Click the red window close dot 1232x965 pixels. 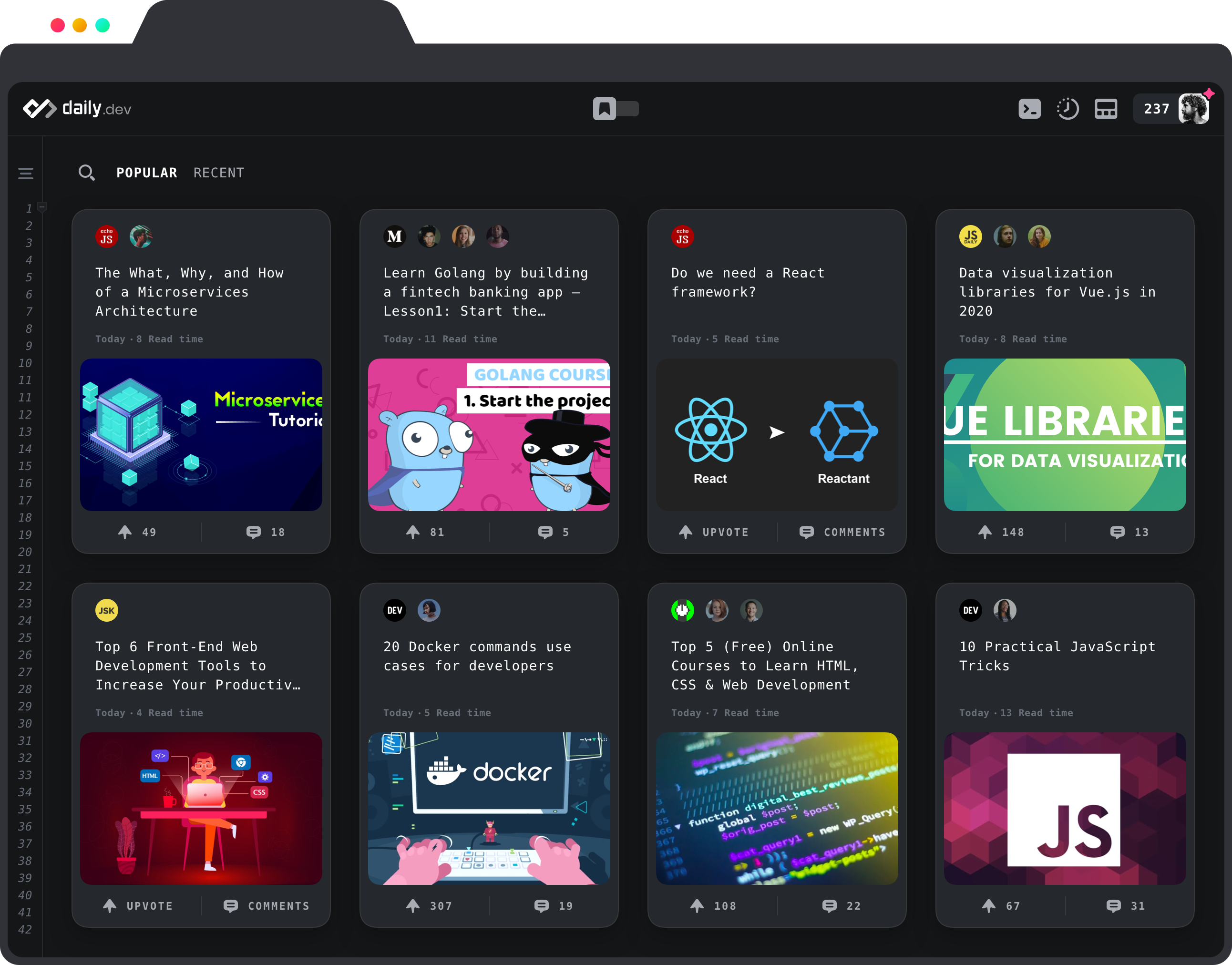click(58, 25)
